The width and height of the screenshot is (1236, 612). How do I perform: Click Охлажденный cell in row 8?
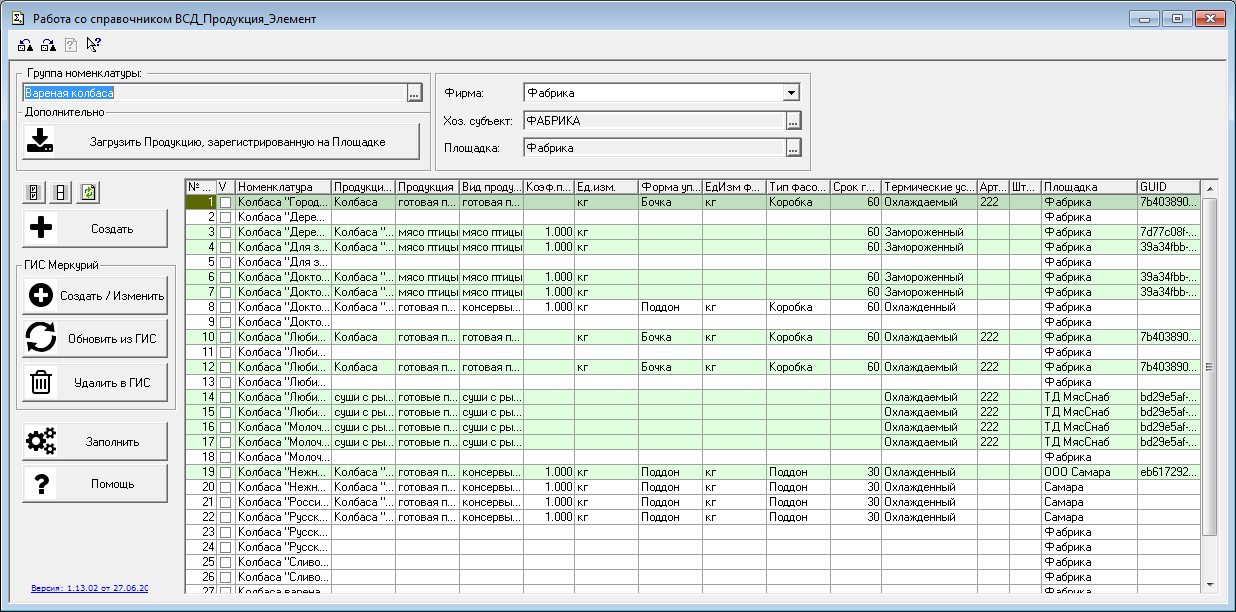929,307
